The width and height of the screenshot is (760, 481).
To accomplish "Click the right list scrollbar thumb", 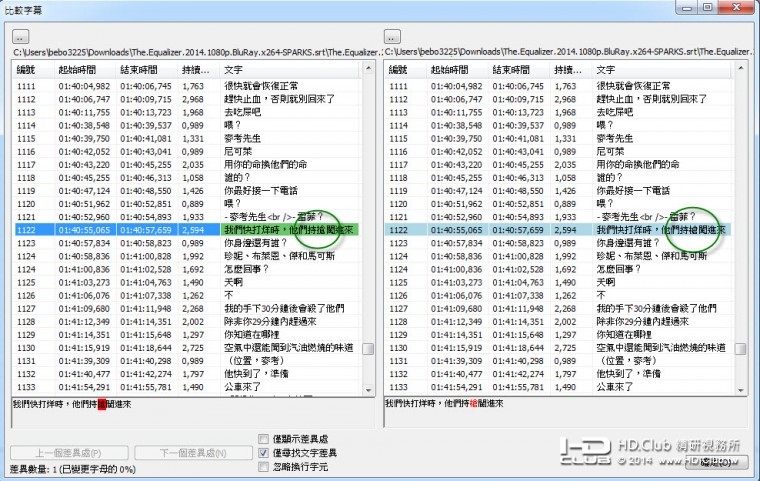I will tap(741, 349).
